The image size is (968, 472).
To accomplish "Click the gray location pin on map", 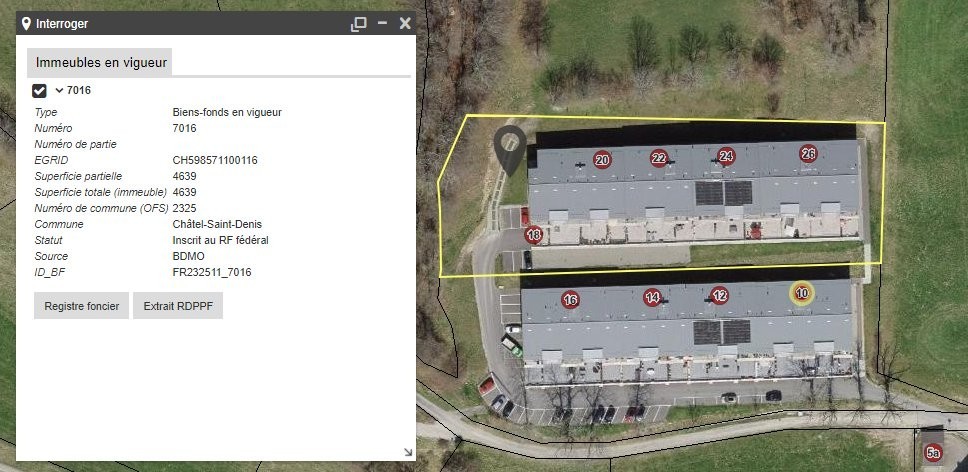I will pos(510,149).
